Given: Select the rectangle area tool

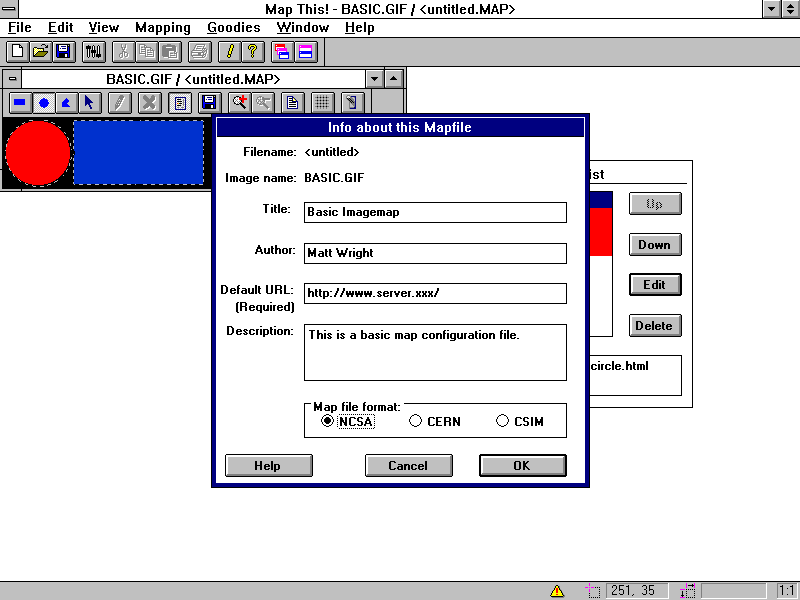Looking at the screenshot, I should tap(19, 102).
